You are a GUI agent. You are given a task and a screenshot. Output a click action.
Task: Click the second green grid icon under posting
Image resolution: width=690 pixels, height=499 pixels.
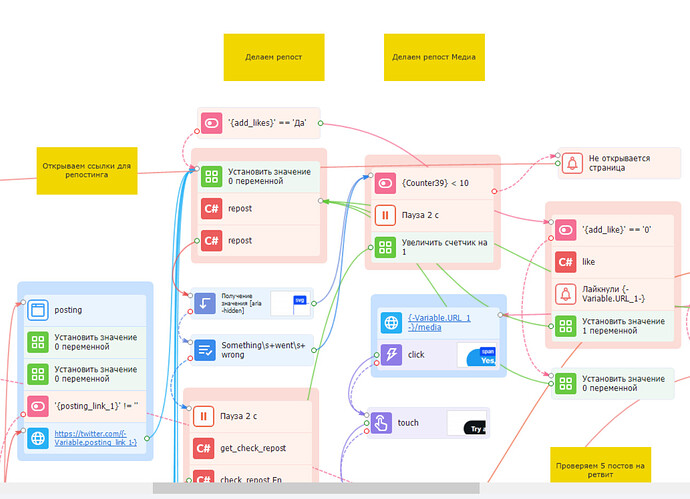38,374
